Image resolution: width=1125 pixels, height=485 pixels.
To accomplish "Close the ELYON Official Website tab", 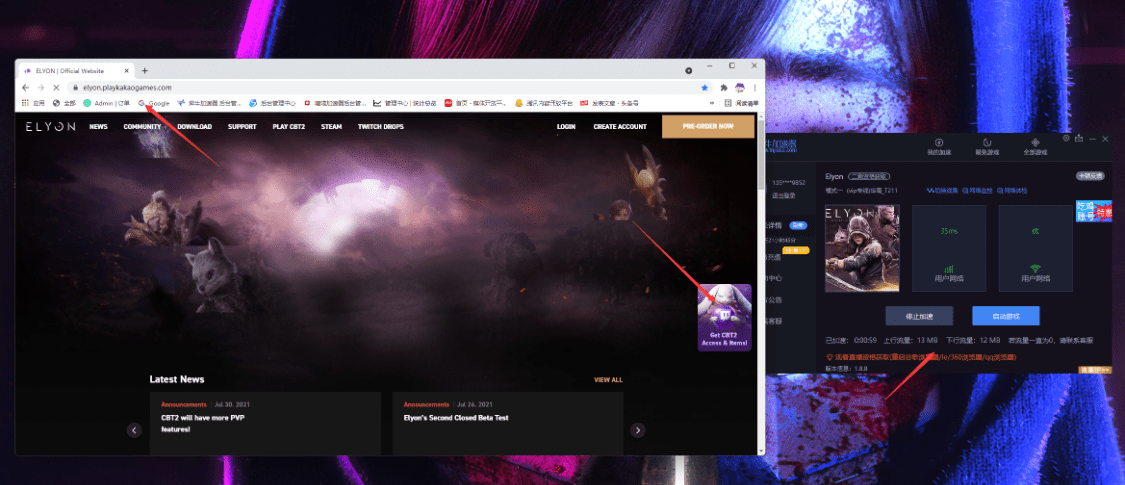I will coord(126,71).
